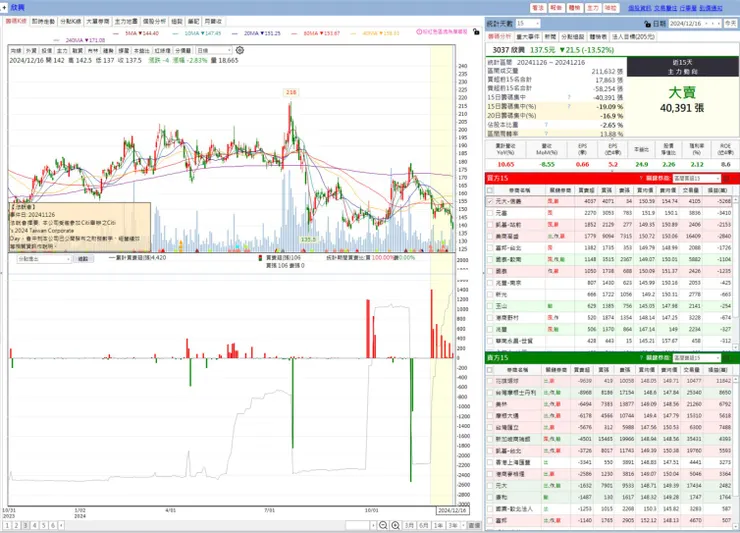
Task: Check the 花旗環球 seller row checkbox
Action: click(x=490, y=381)
